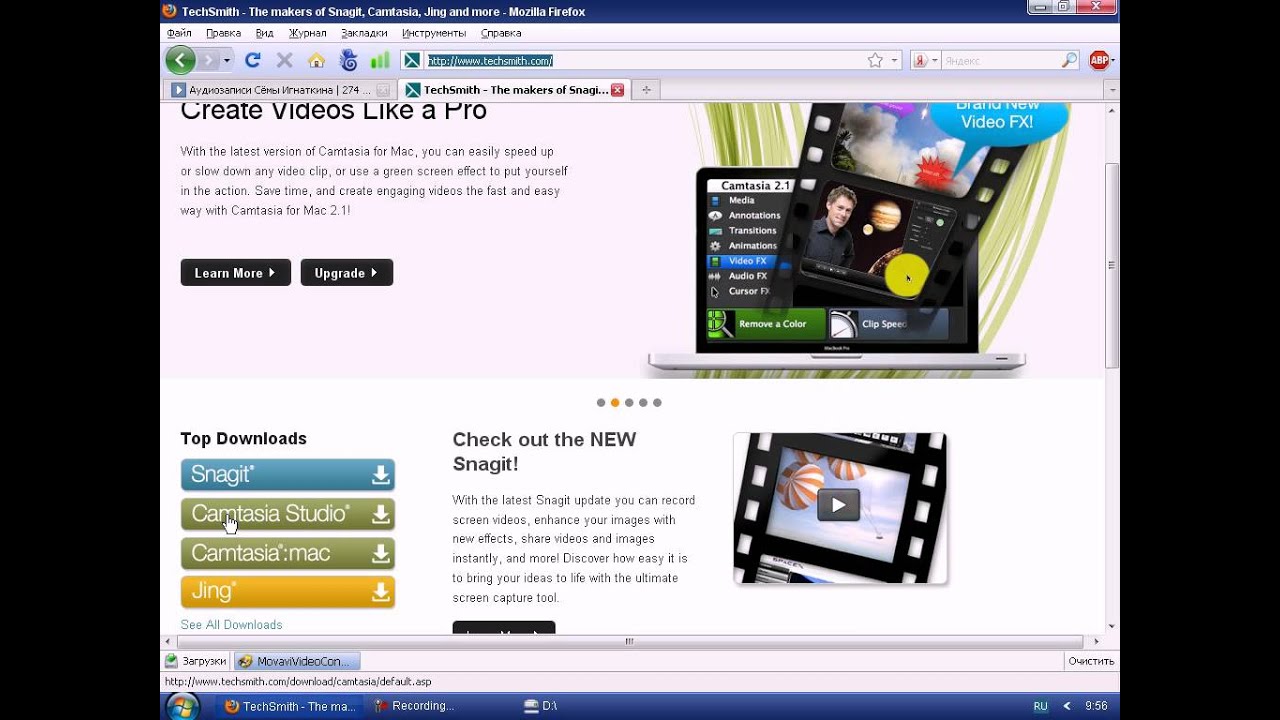The height and width of the screenshot is (720, 1280).
Task: Click the search magnifier icon
Action: pyautogui.click(x=1070, y=60)
